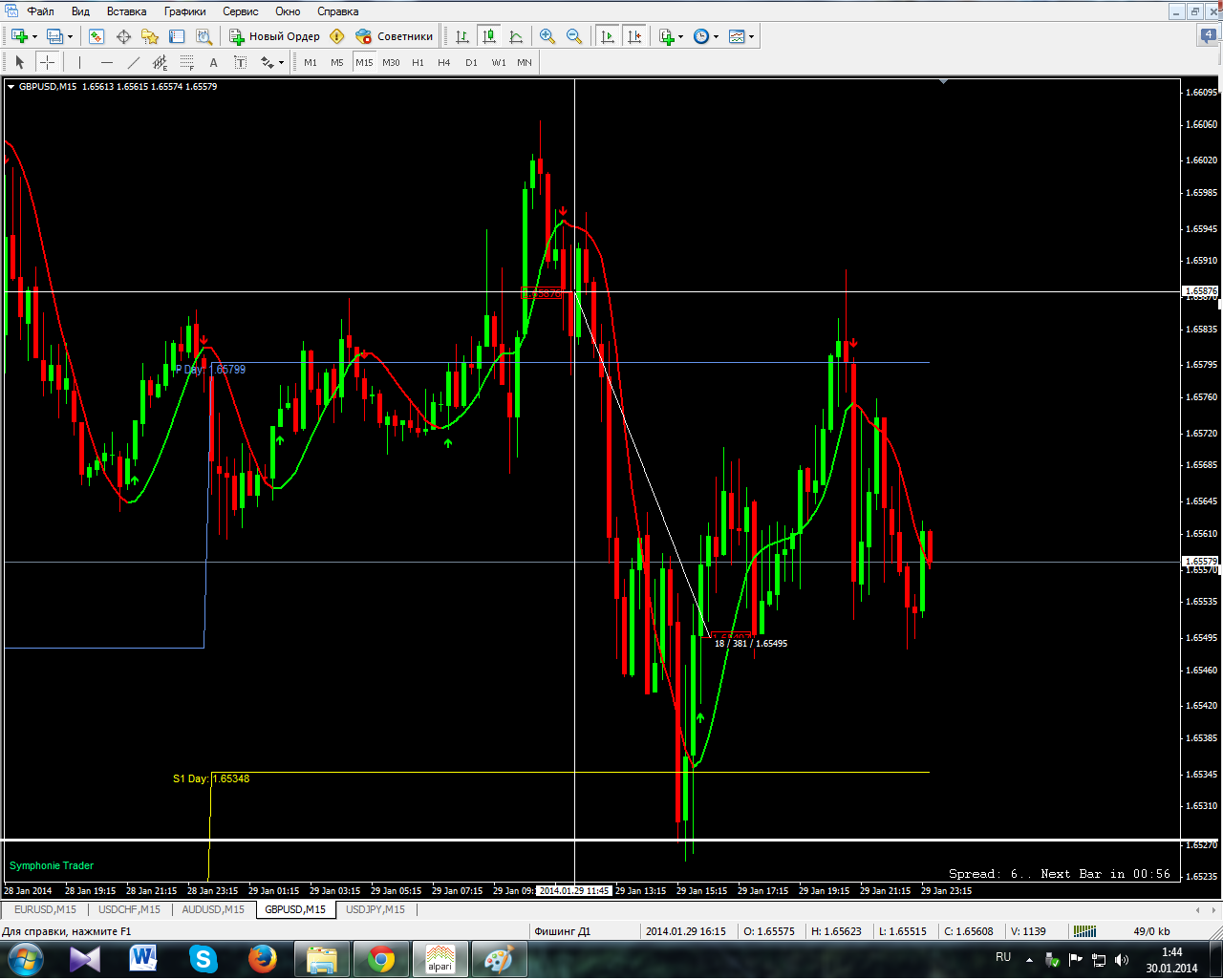Switch to the EURUSD,M15 chart tab
The height and width of the screenshot is (980, 1223).
(45, 909)
